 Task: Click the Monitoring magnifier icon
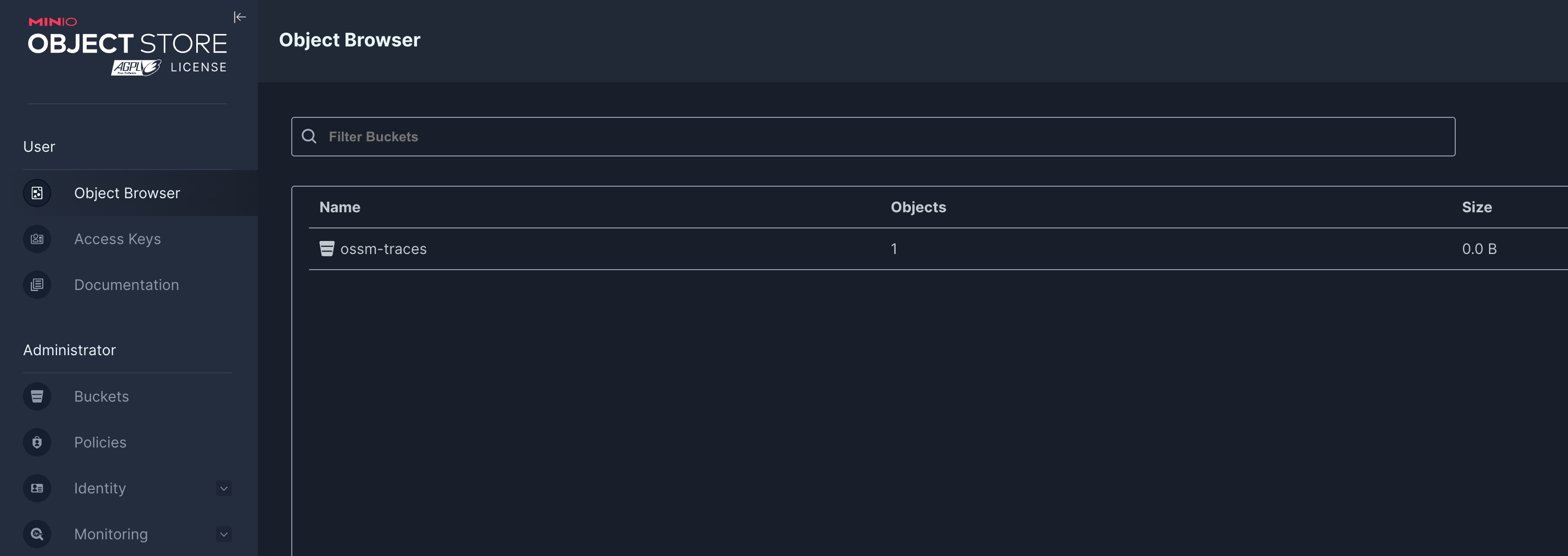37,534
